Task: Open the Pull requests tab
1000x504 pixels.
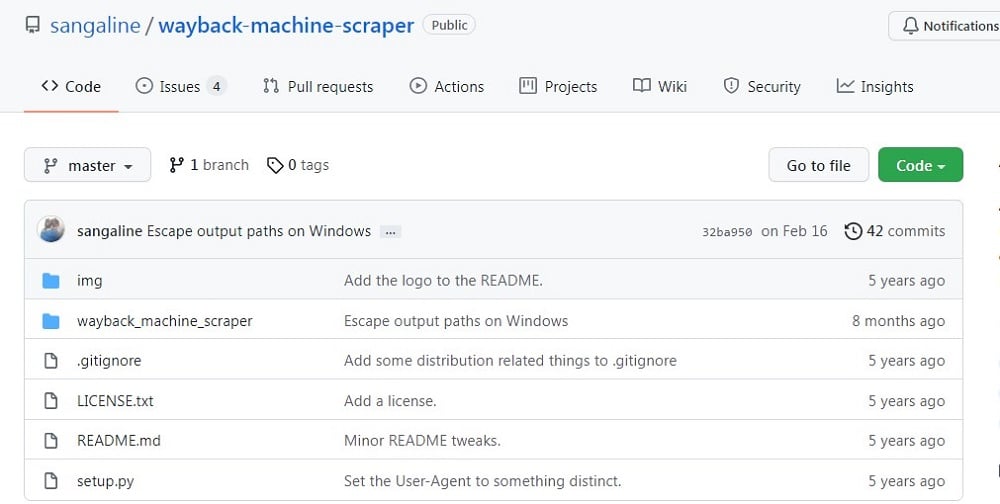Action: pyautogui.click(x=318, y=86)
